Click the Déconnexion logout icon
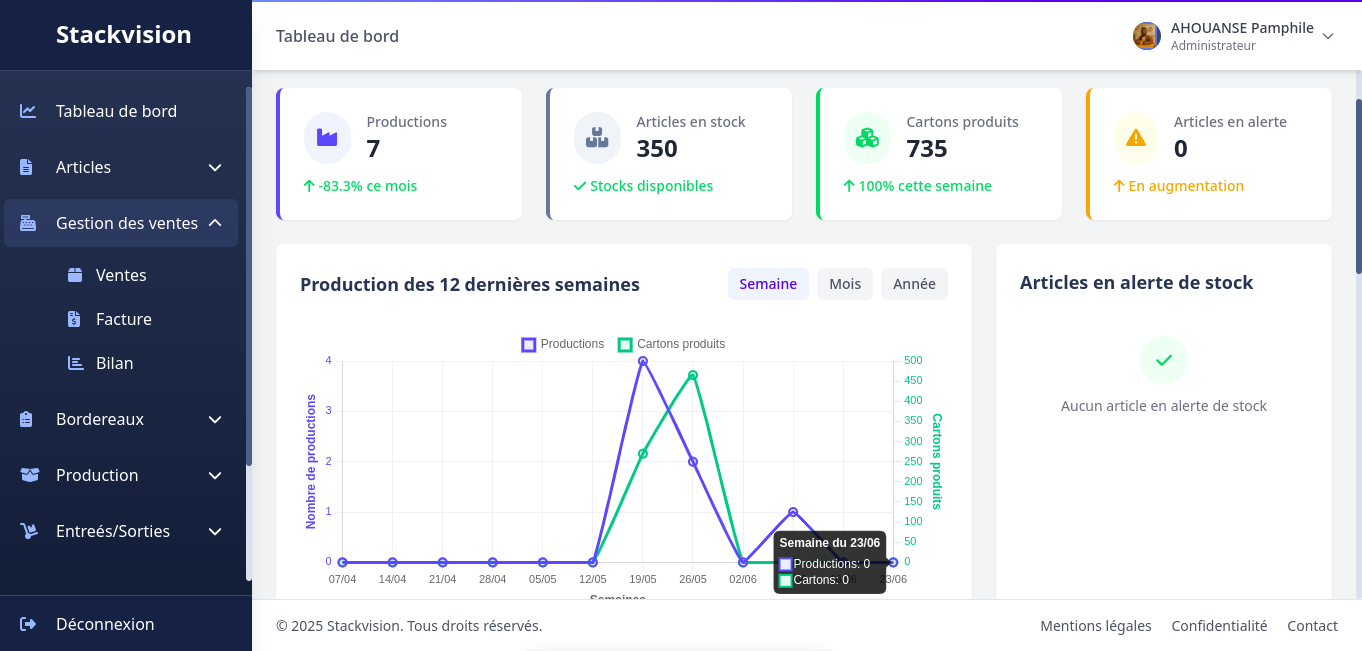 click(x=28, y=624)
